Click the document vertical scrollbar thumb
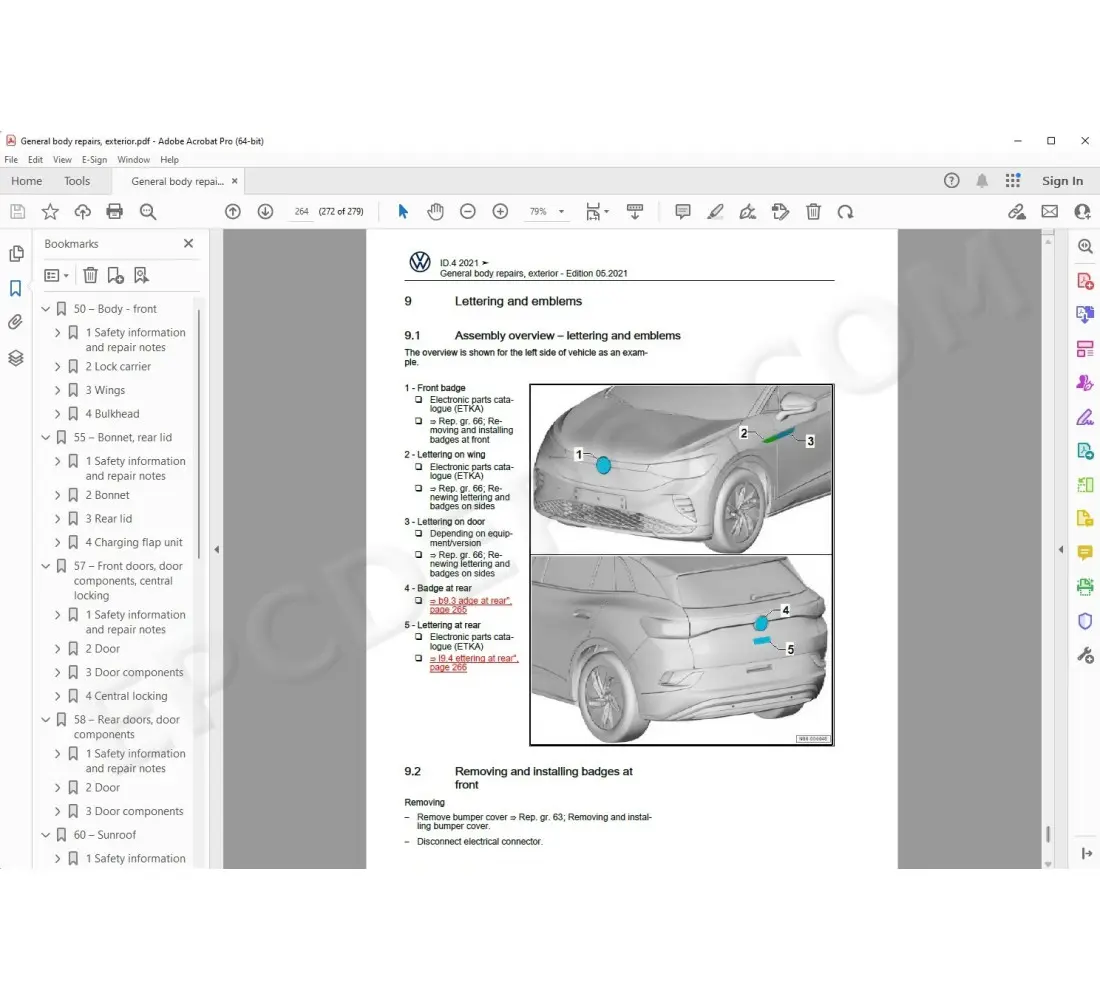 click(x=1048, y=834)
